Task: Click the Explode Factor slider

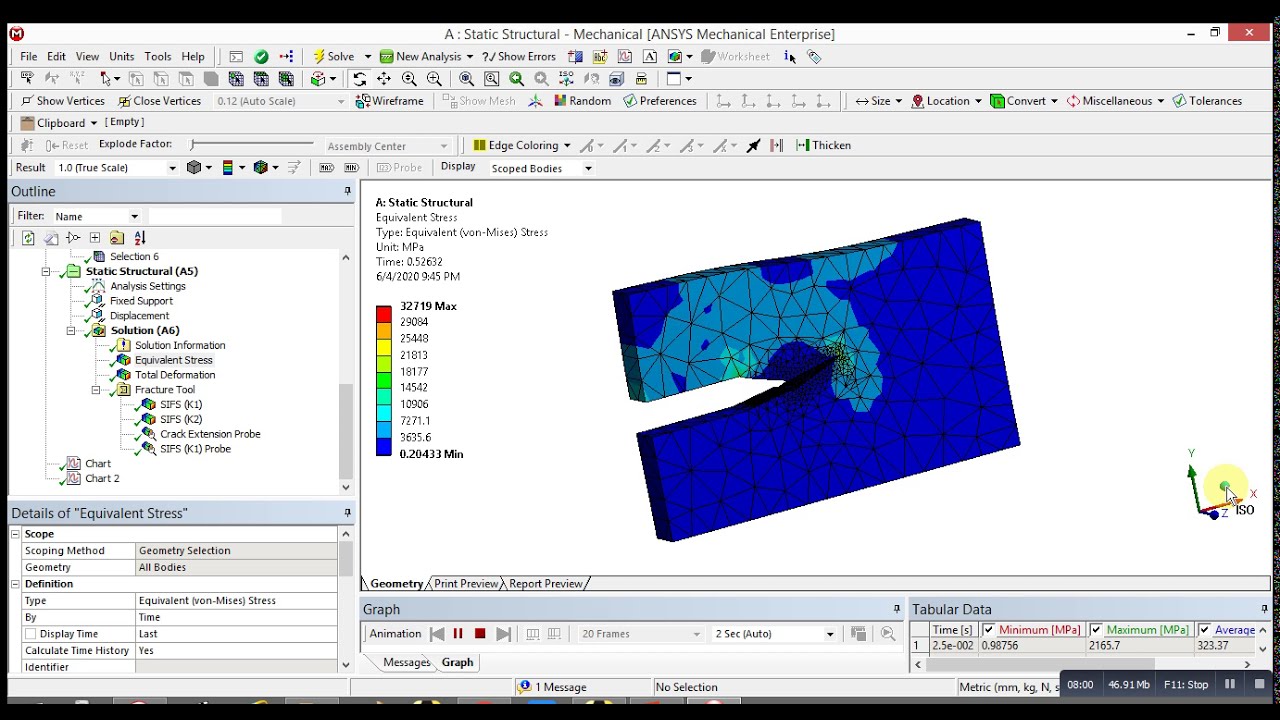Action: pyautogui.click(x=252, y=145)
